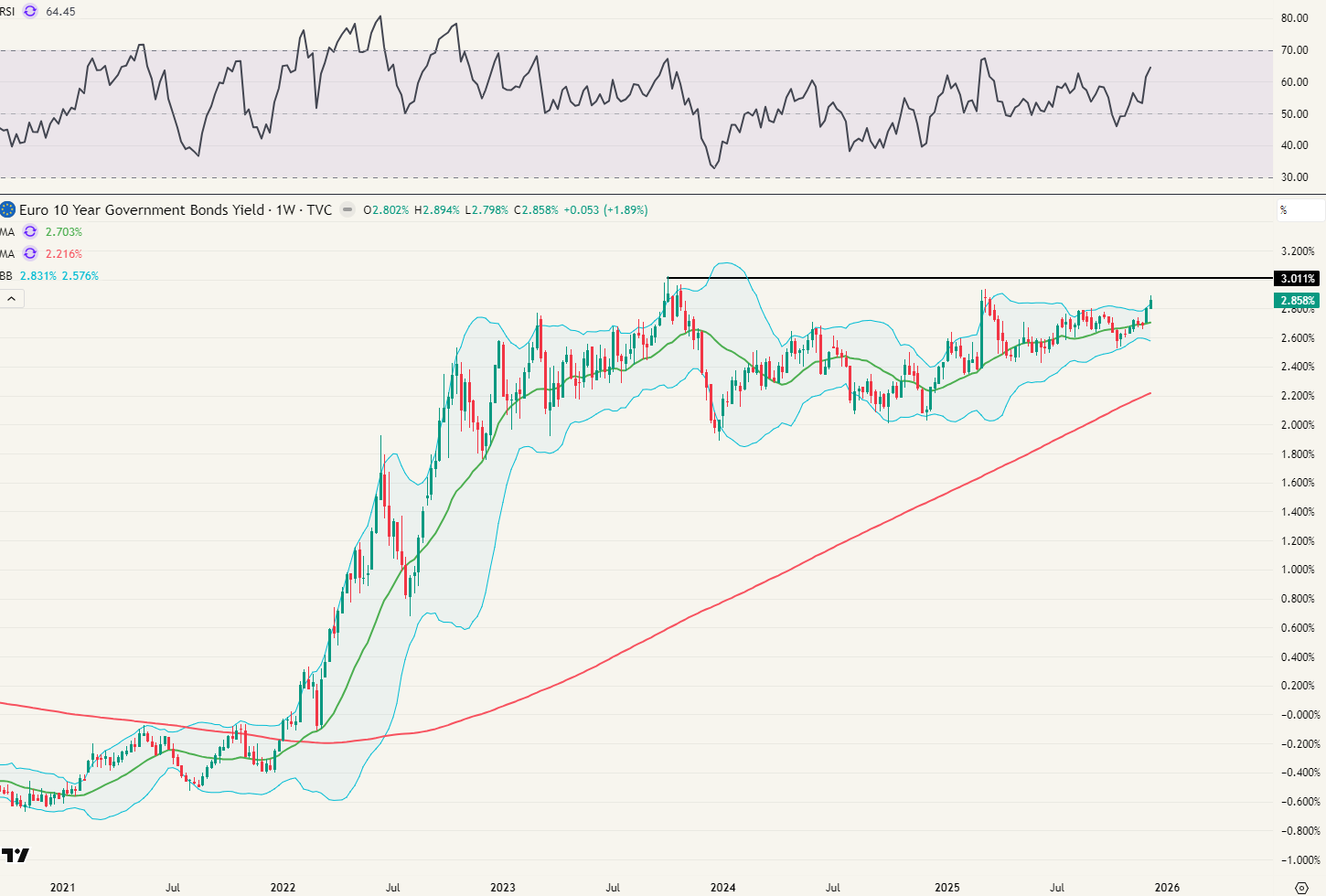Open the % price scale unit selector
This screenshot has height=896, width=1326.
tap(1299, 210)
